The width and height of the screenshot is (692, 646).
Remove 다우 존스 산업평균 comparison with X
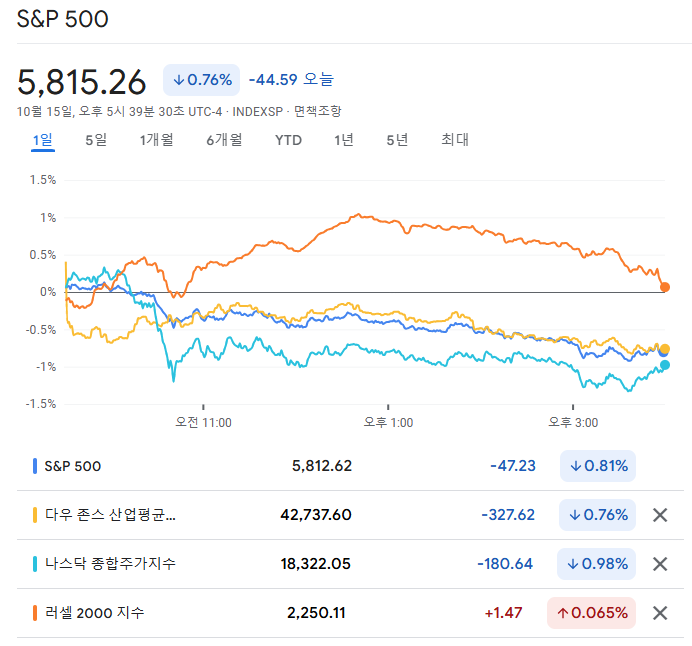pyautogui.click(x=660, y=515)
